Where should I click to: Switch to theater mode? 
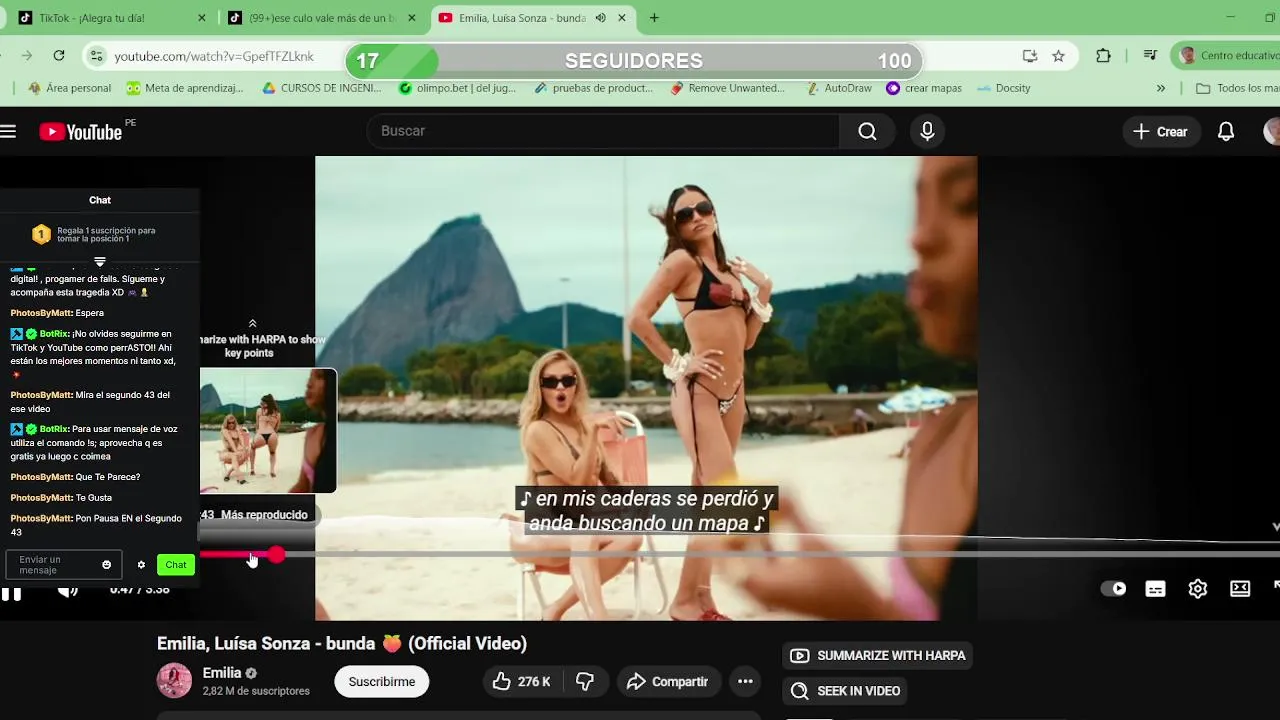tap(1240, 588)
